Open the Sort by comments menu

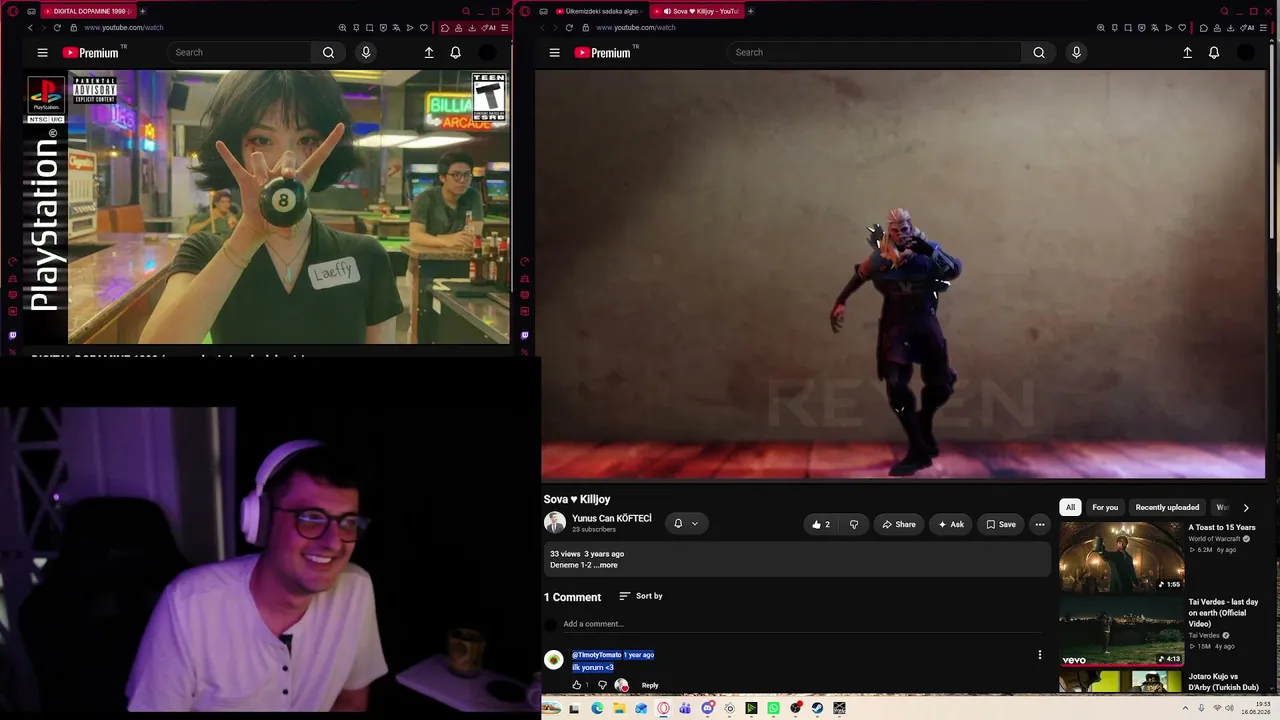(x=641, y=596)
